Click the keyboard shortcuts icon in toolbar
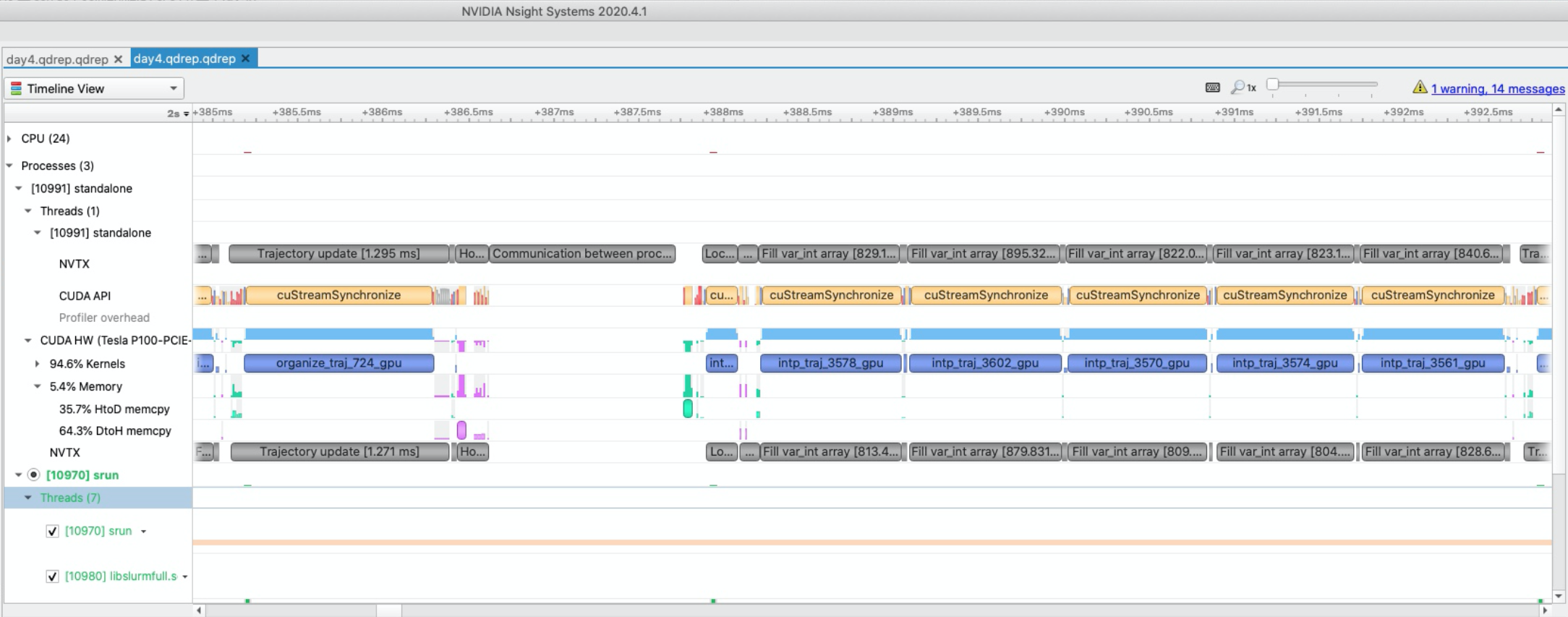The image size is (1568, 617). coord(1213,88)
